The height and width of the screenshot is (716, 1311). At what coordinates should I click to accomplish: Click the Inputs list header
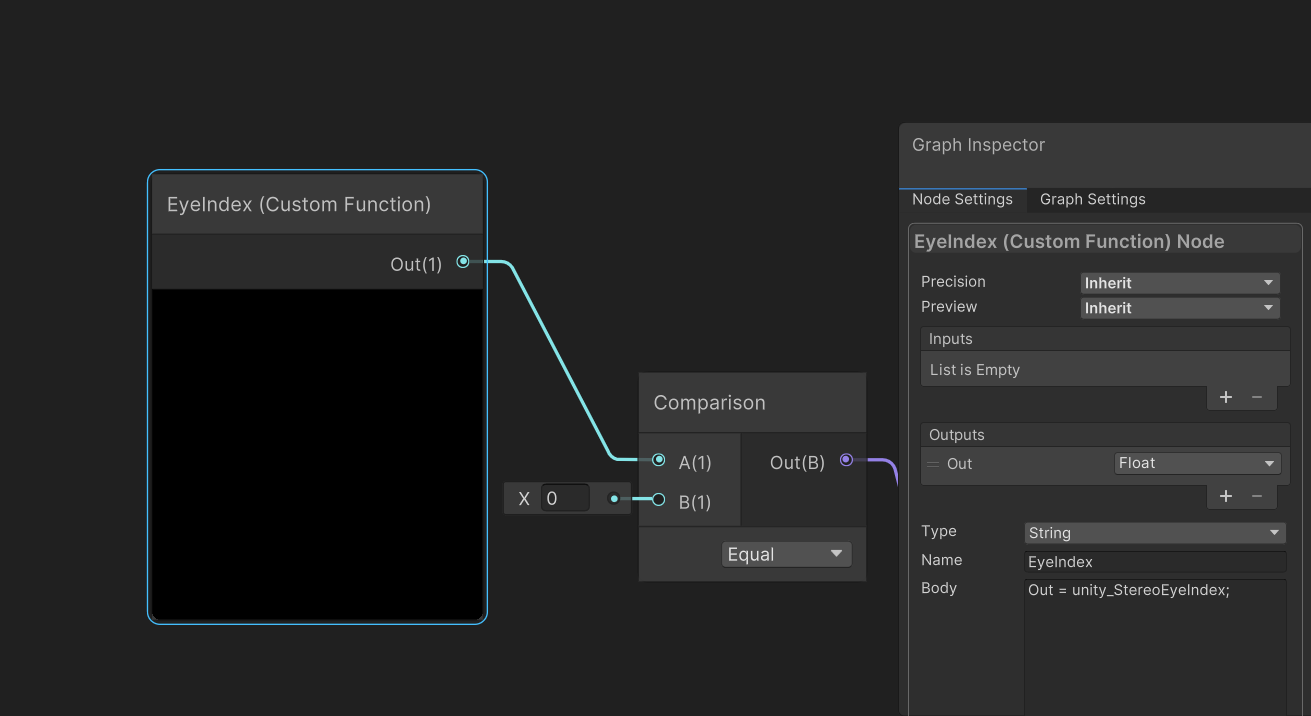click(1105, 339)
